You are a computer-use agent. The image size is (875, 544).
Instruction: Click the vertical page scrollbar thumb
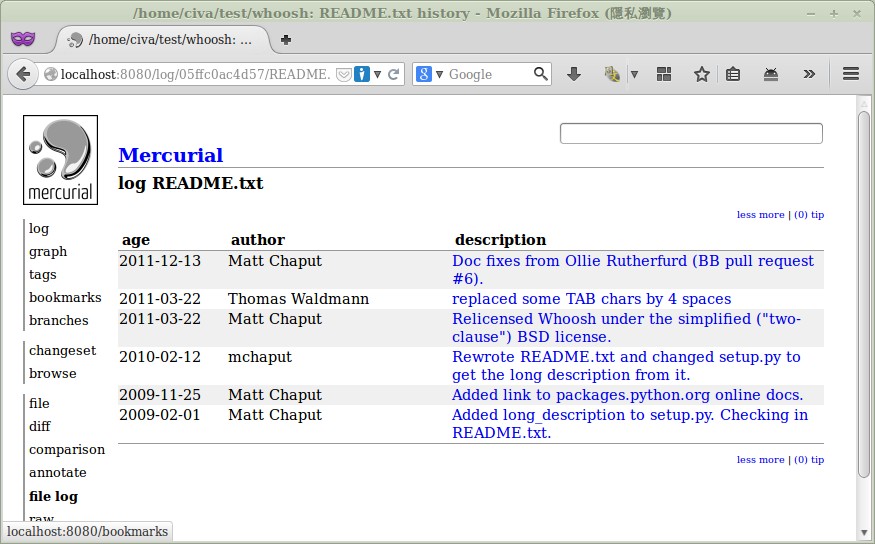863,294
